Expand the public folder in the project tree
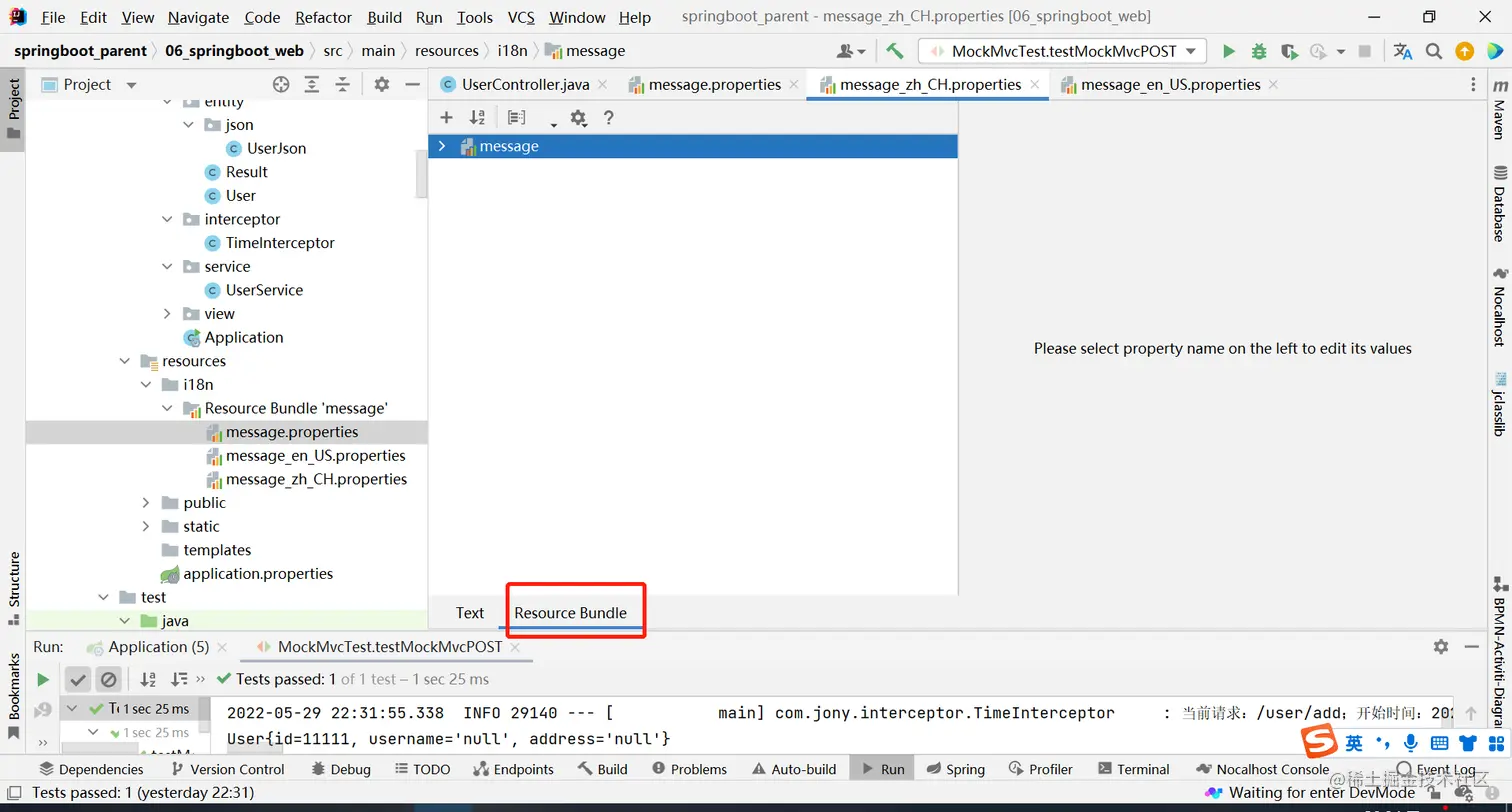 point(146,503)
